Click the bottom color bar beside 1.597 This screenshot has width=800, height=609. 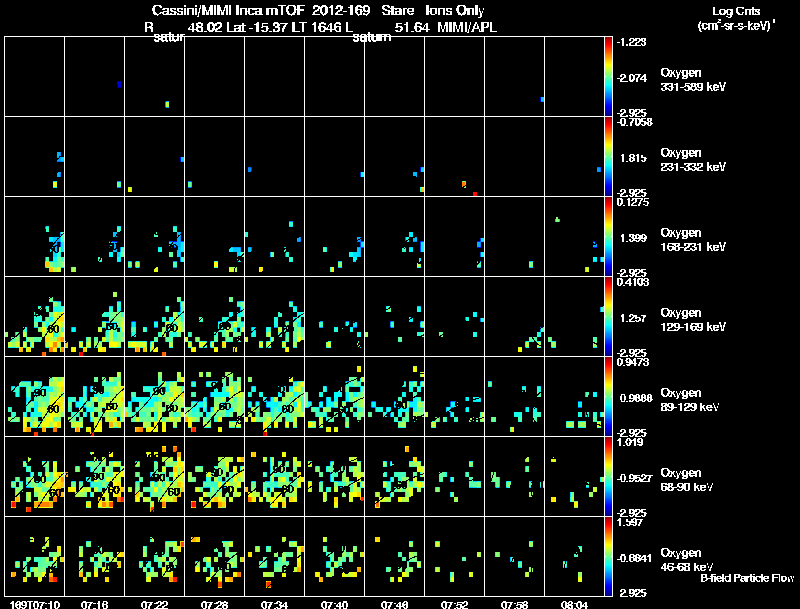tap(608, 556)
